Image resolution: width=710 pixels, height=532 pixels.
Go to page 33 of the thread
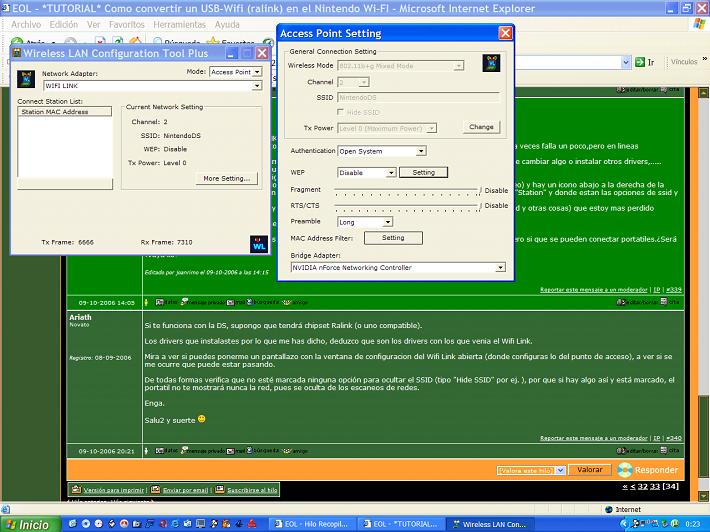655,487
